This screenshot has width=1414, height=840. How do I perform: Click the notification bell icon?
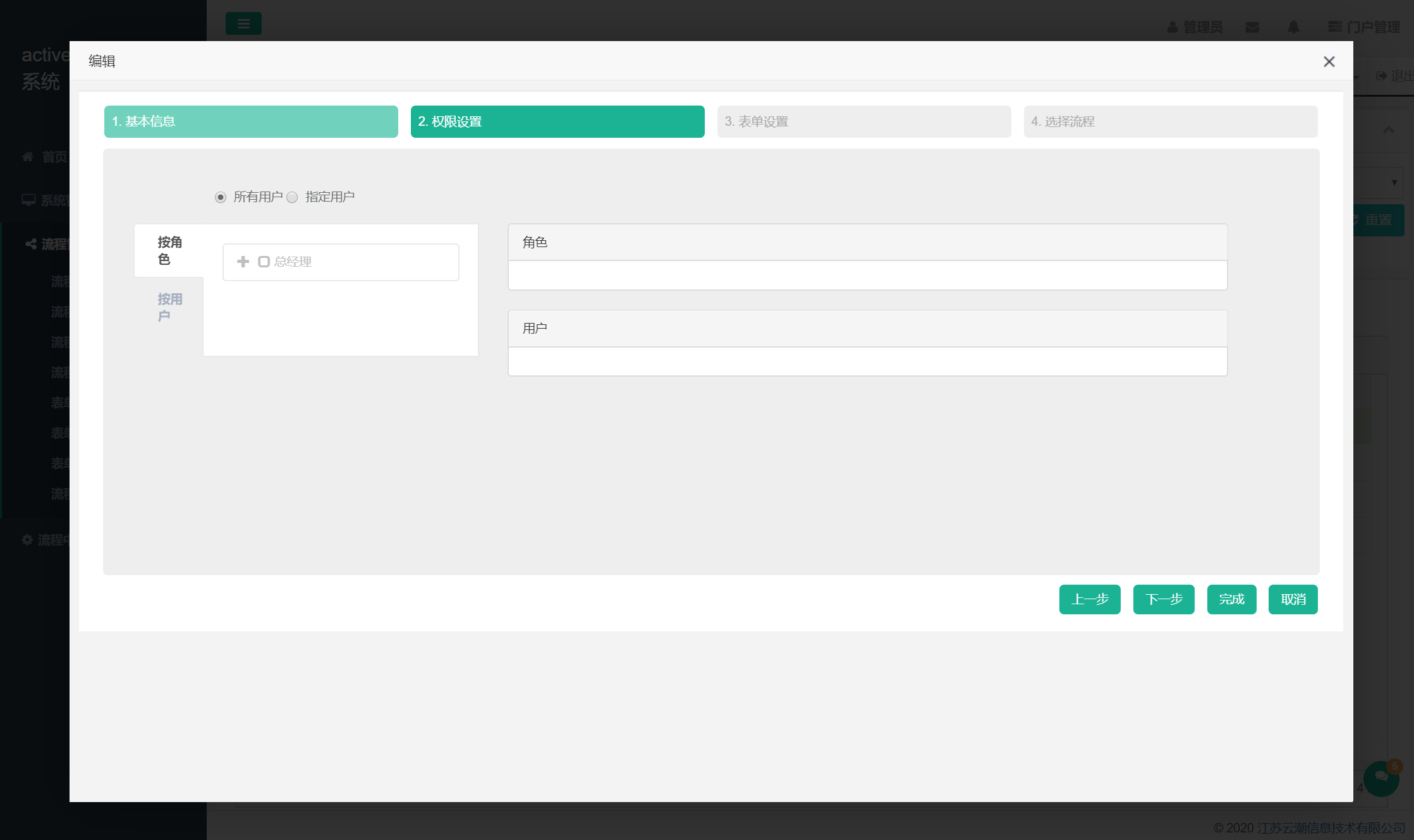[1293, 27]
